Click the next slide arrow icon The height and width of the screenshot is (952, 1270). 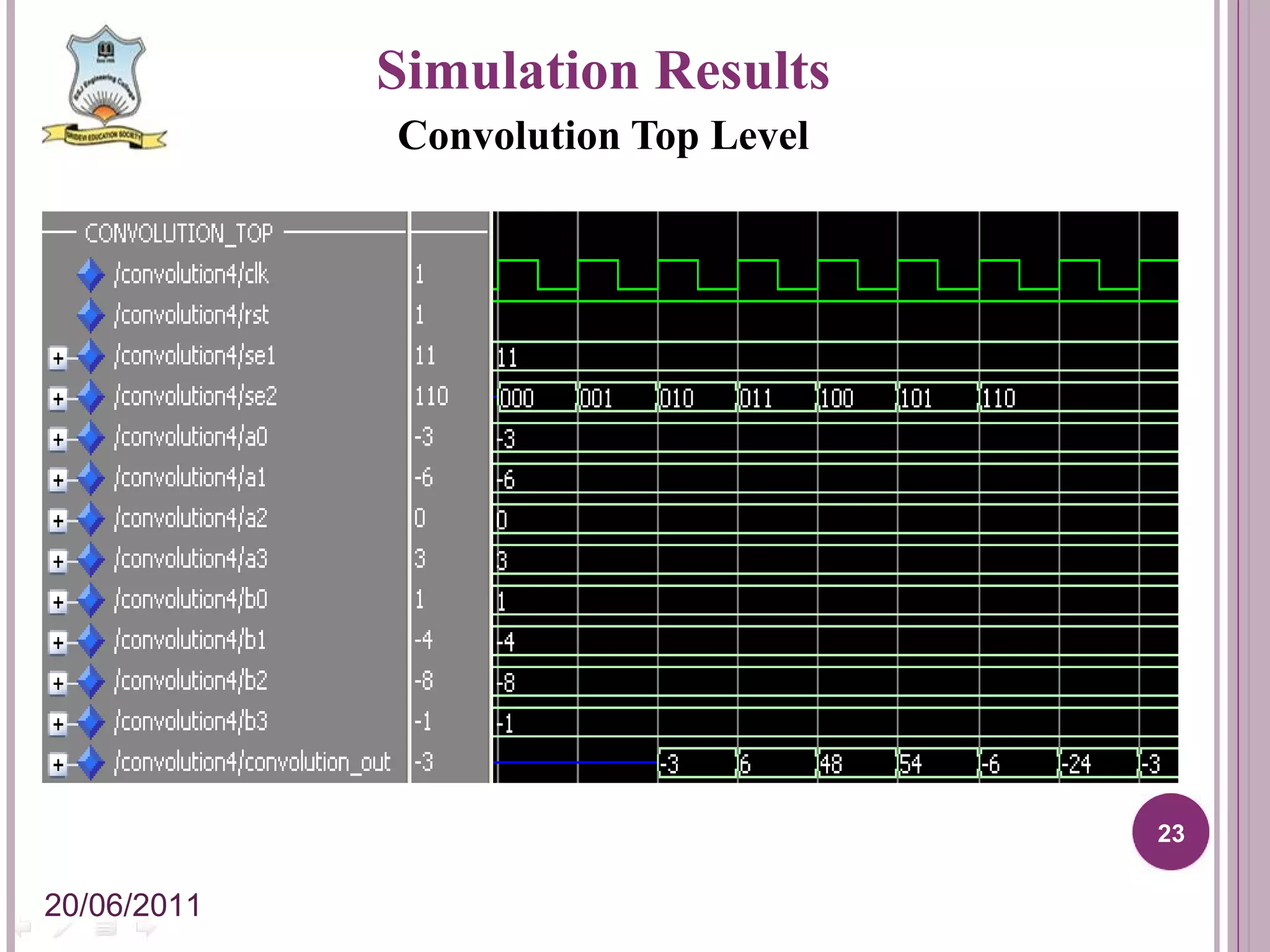[146, 928]
